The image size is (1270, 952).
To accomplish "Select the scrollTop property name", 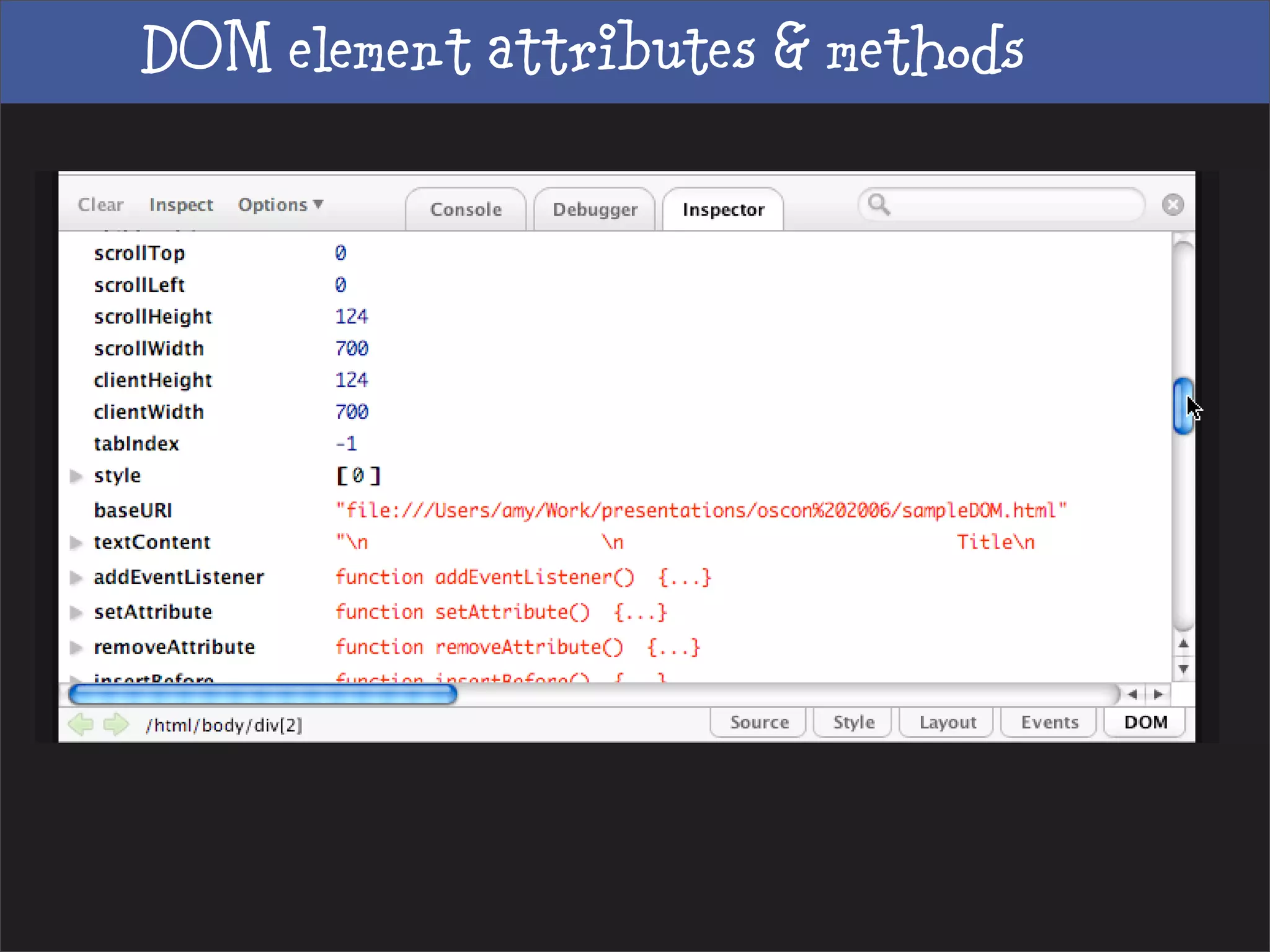I will click(140, 253).
